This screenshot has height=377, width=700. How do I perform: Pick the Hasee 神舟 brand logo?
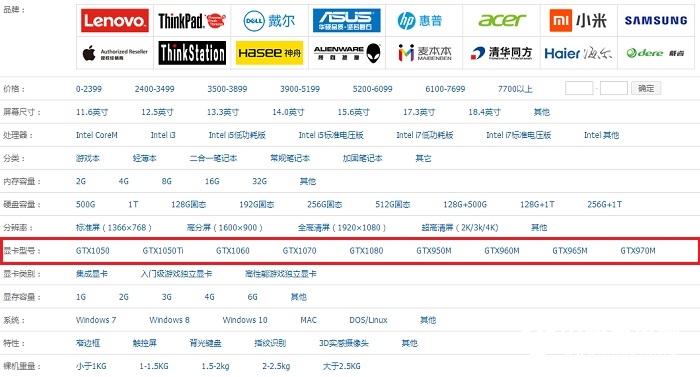tap(269, 53)
